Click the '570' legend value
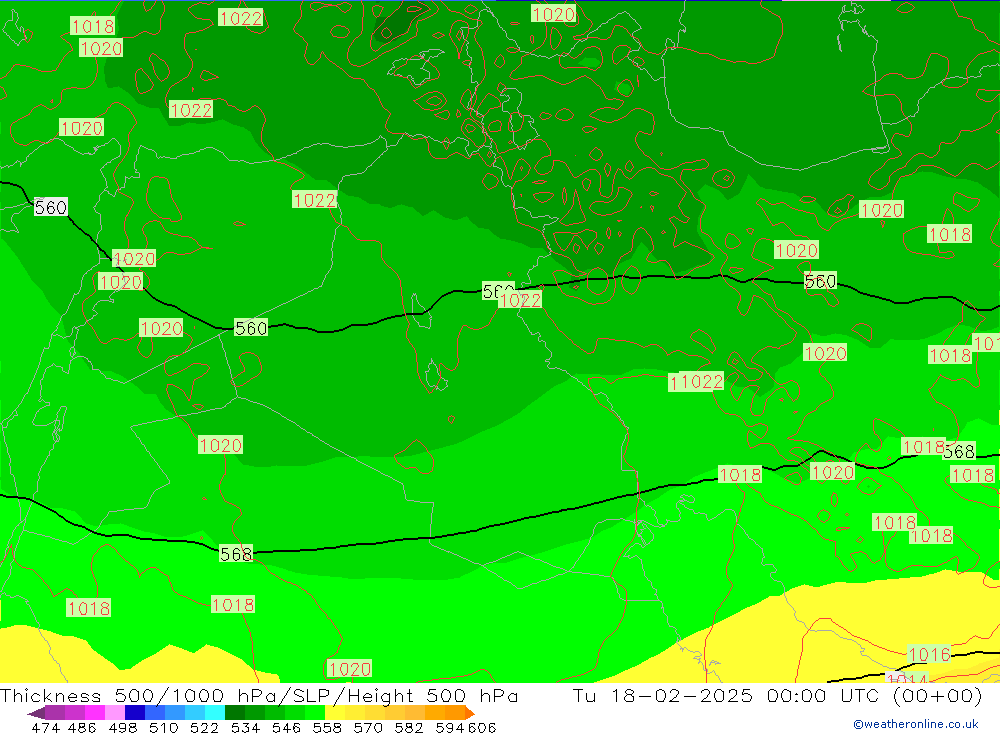This screenshot has height=733, width=1000. tap(368, 727)
